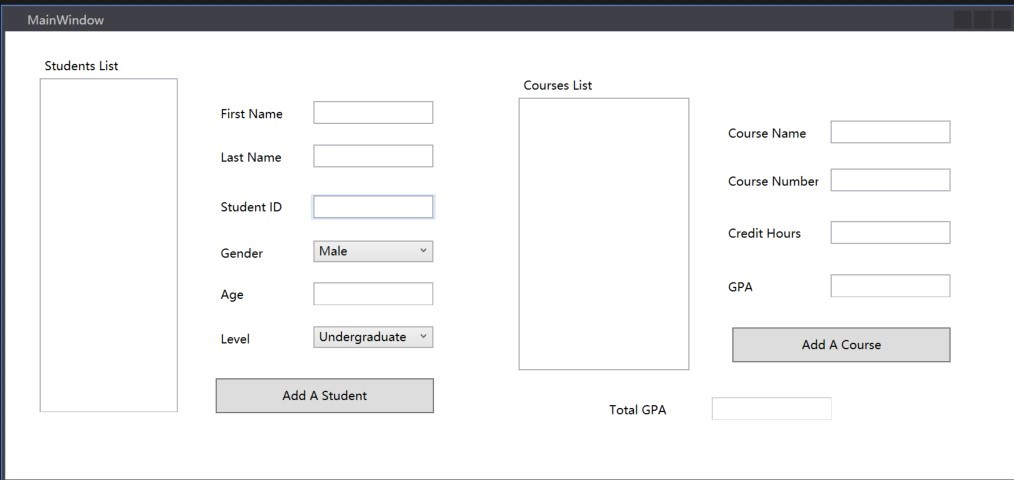
Task: Click the Age input field
Action: click(373, 294)
